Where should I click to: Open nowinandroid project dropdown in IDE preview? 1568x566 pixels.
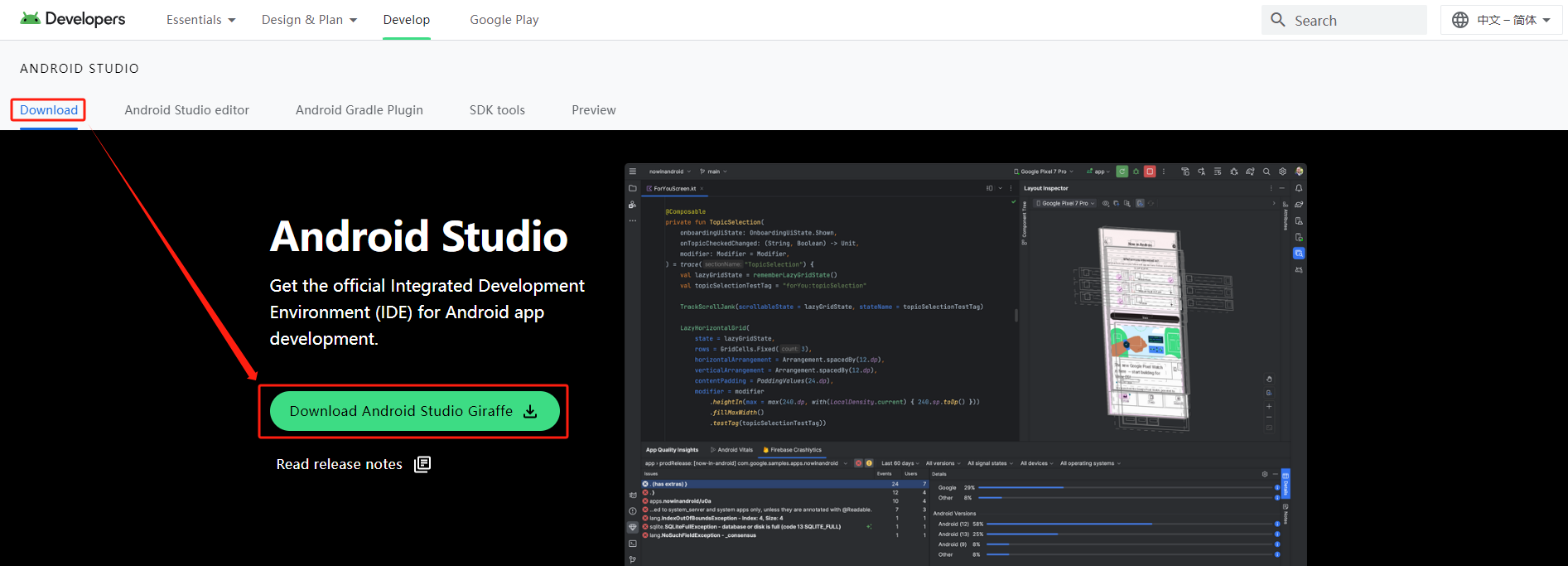670,172
